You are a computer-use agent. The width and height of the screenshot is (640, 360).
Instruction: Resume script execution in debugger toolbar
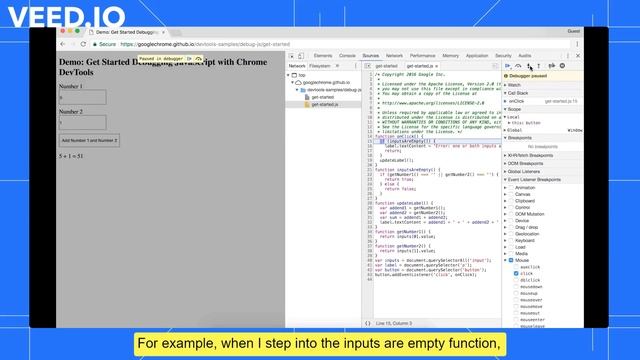pos(508,66)
